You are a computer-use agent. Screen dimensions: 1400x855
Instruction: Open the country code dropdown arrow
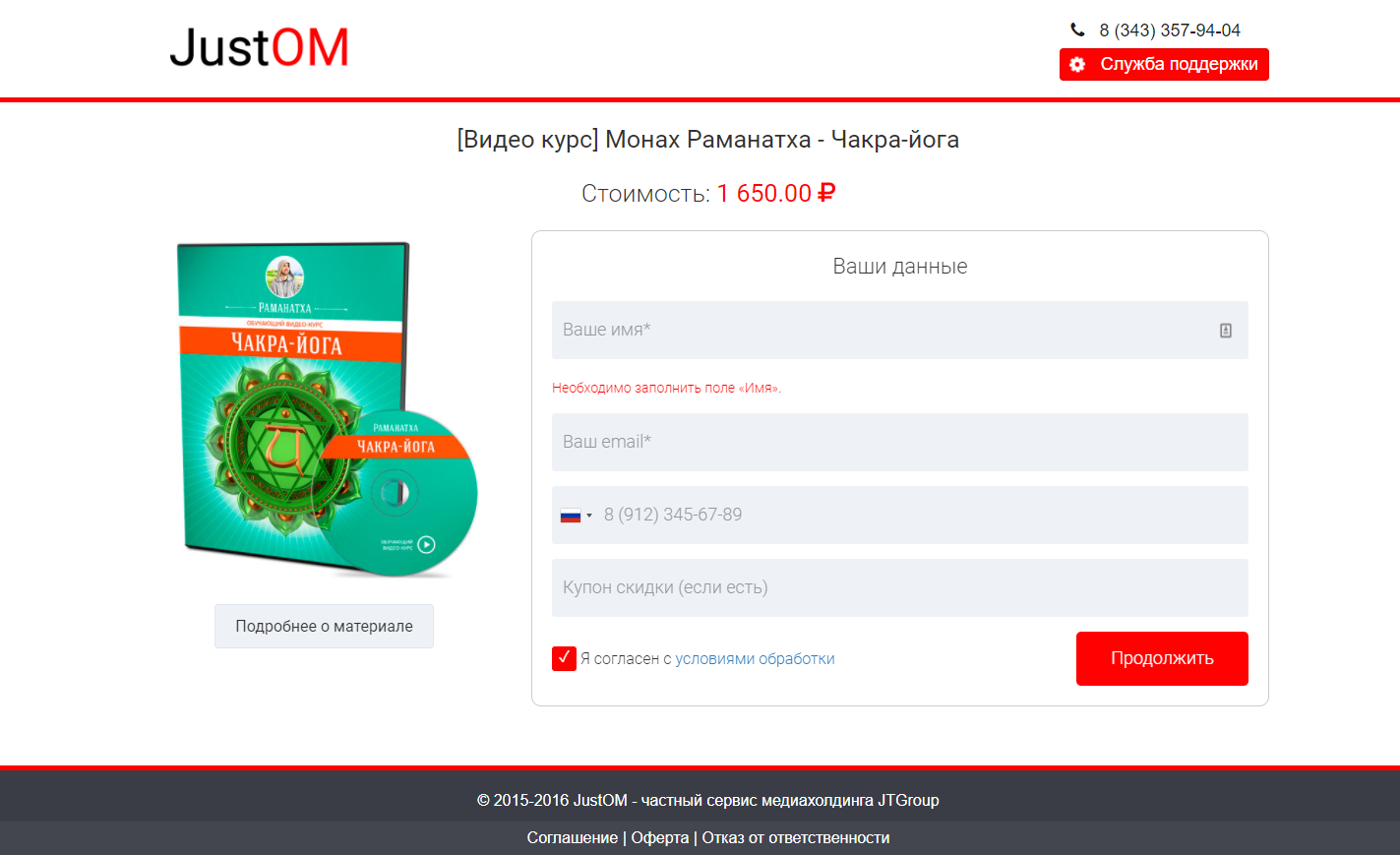(589, 516)
